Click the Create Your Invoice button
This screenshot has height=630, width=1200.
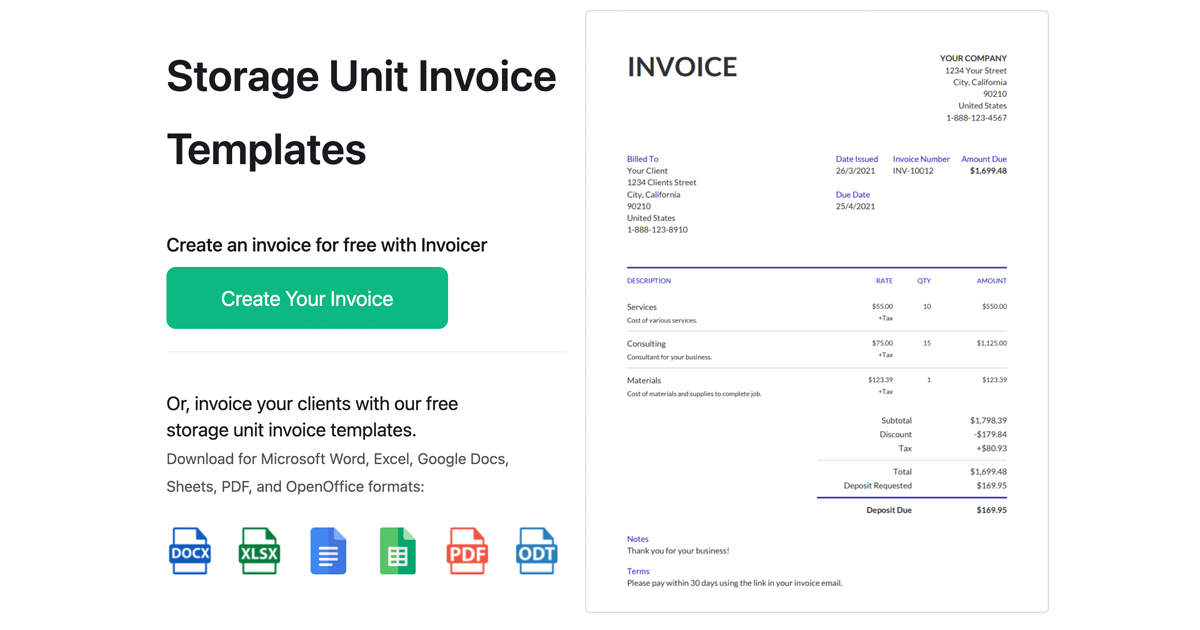(x=307, y=298)
